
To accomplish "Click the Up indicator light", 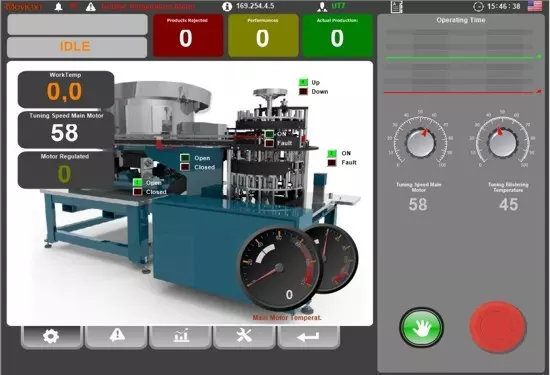I will tap(303, 82).
